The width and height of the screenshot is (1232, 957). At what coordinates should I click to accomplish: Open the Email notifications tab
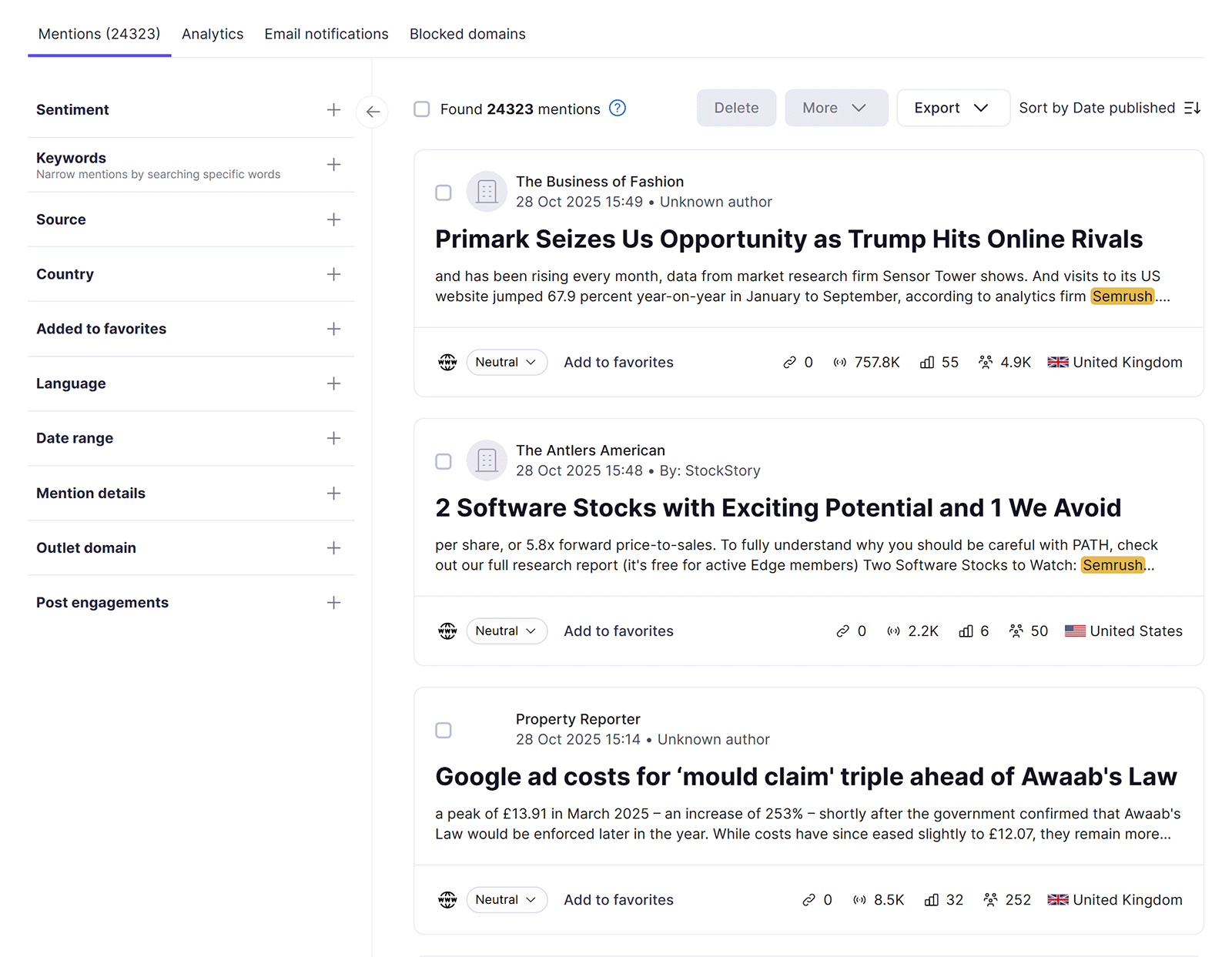tap(326, 33)
